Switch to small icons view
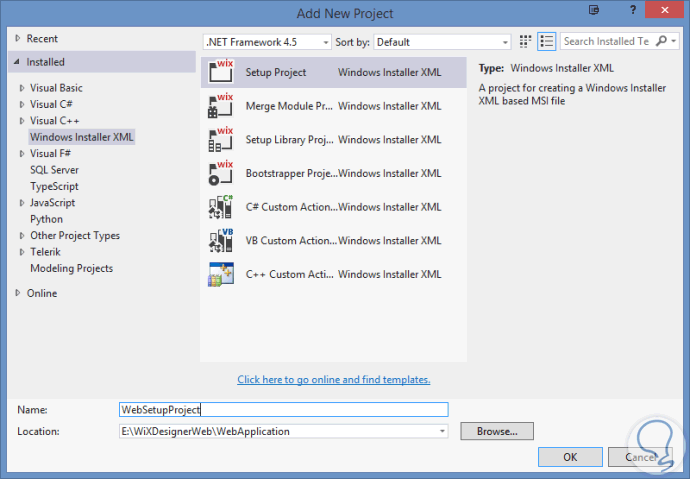The height and width of the screenshot is (479, 690). 525,42
